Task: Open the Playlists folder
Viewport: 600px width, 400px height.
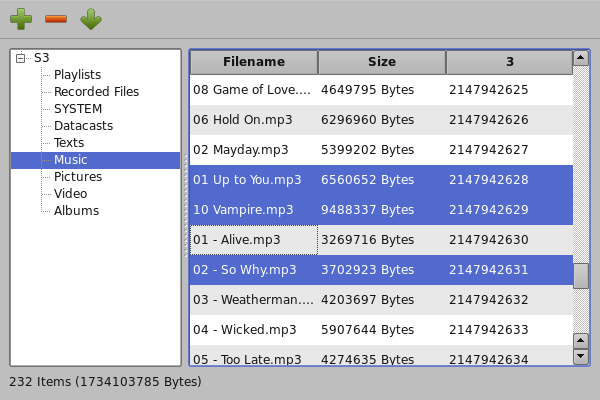Action: (x=77, y=75)
